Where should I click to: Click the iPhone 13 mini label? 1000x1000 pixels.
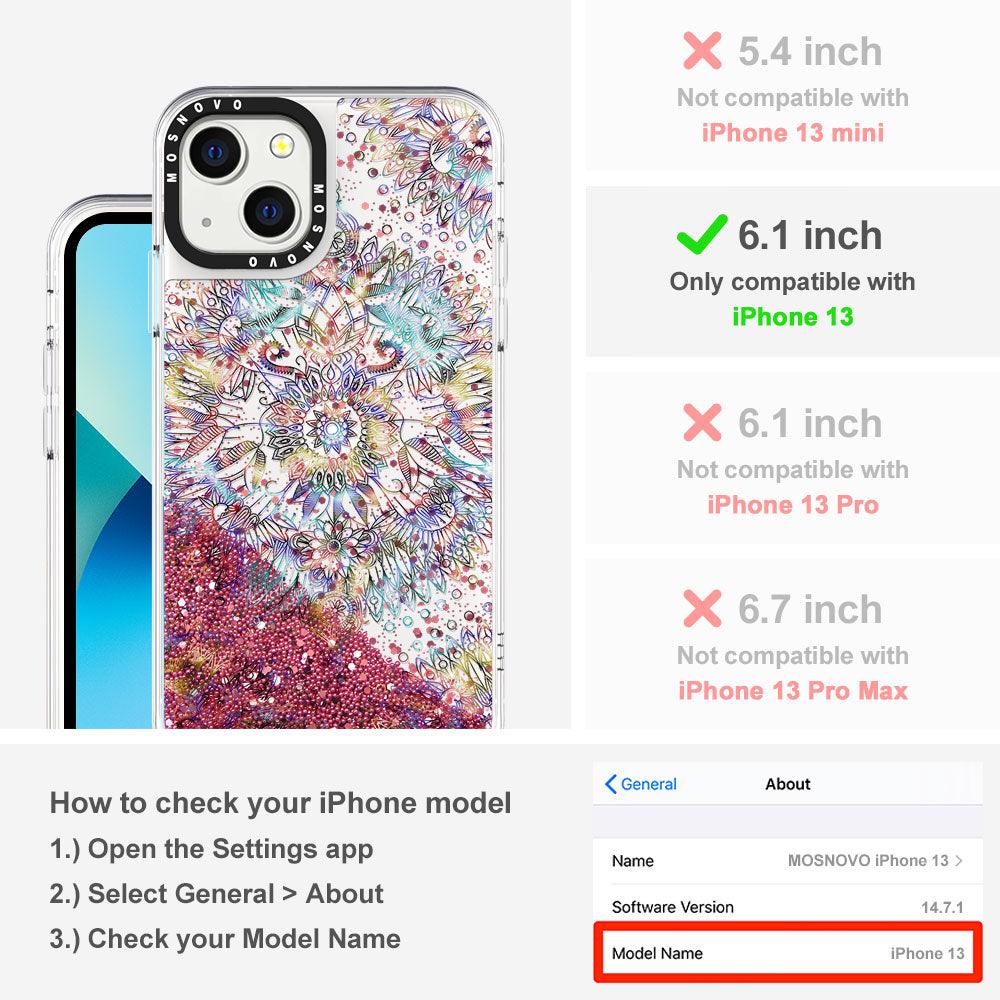tap(793, 133)
